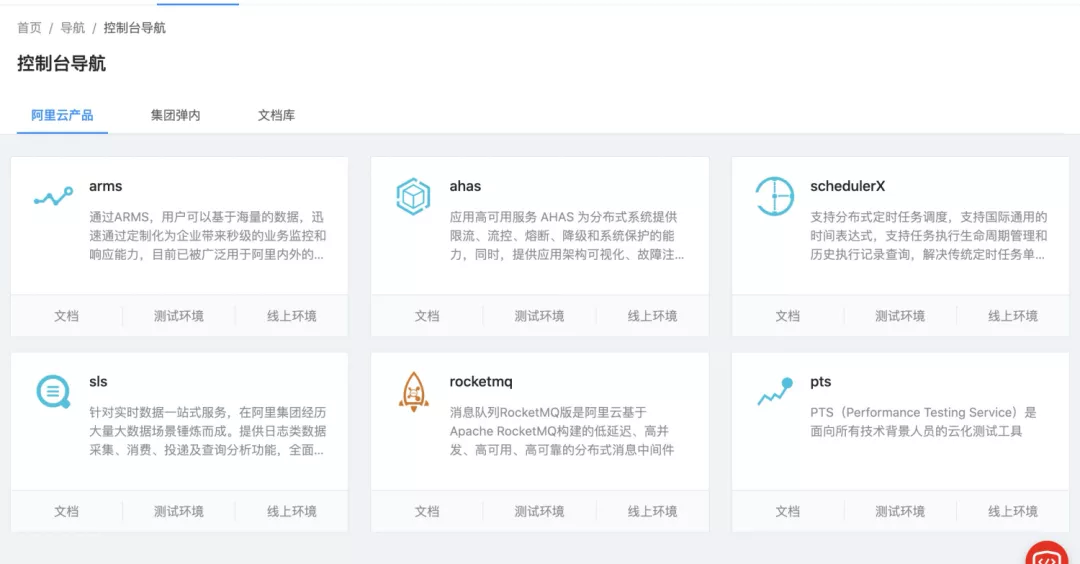Screen dimensions: 1080x564
Task: Open 文档 for arms
Action: pyautogui.click(x=66, y=316)
